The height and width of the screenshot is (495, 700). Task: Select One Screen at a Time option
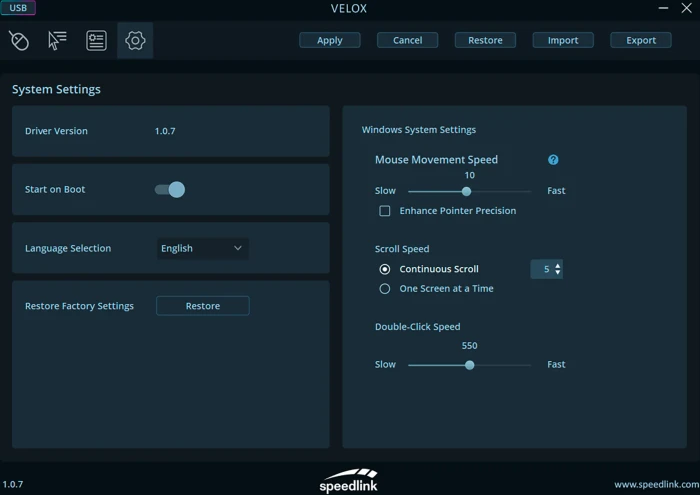pyautogui.click(x=384, y=289)
